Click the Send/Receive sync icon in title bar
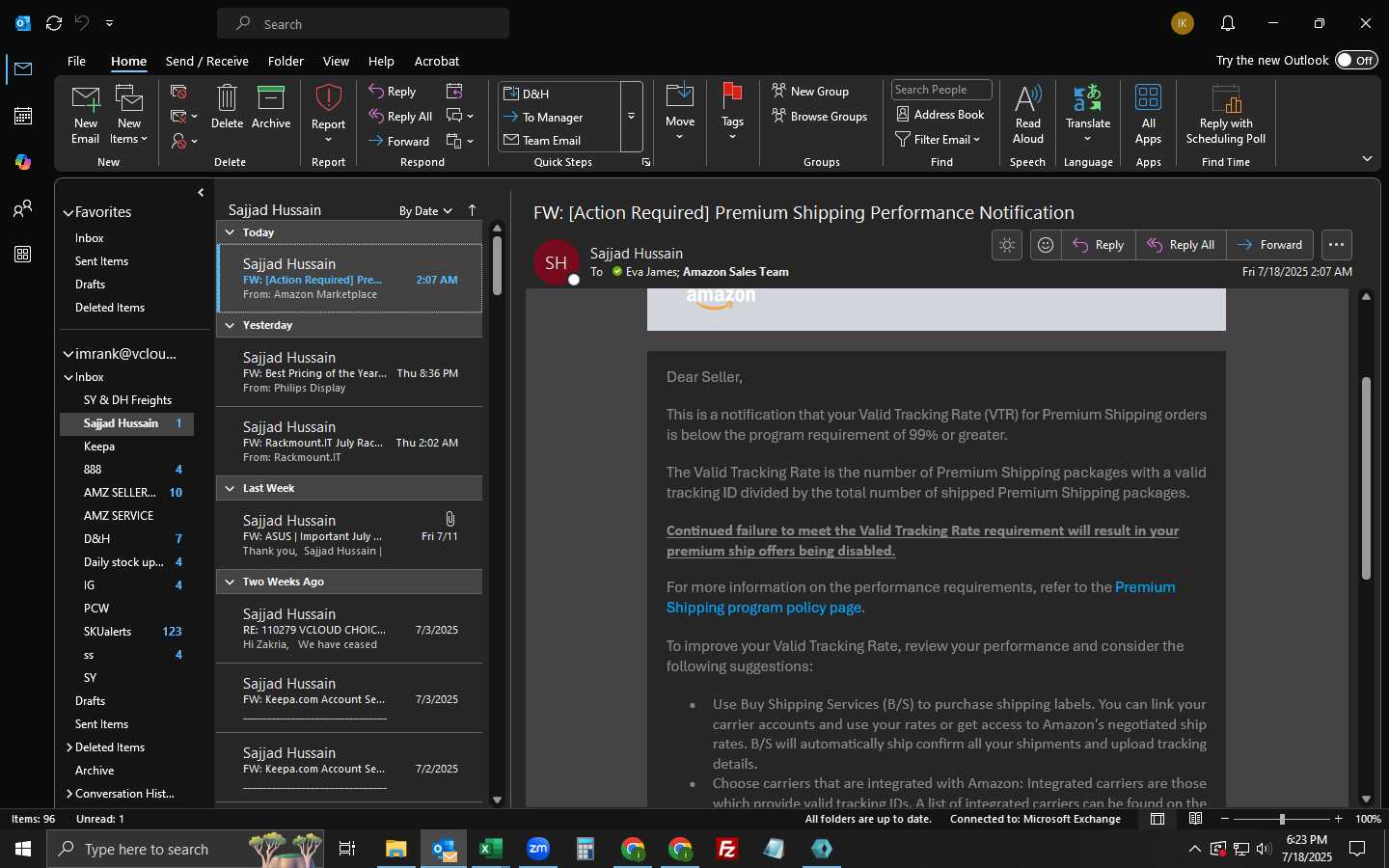Image resolution: width=1389 pixels, height=868 pixels. pyautogui.click(x=54, y=23)
